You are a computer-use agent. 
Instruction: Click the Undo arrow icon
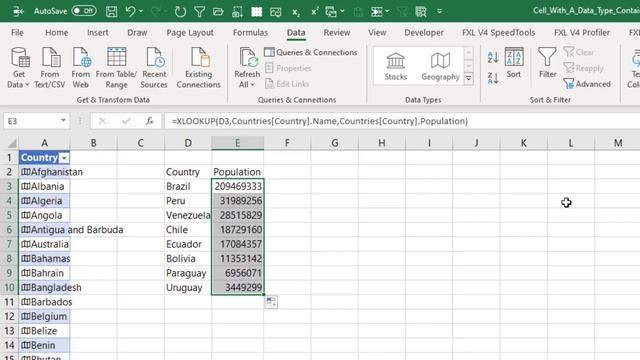131,11
